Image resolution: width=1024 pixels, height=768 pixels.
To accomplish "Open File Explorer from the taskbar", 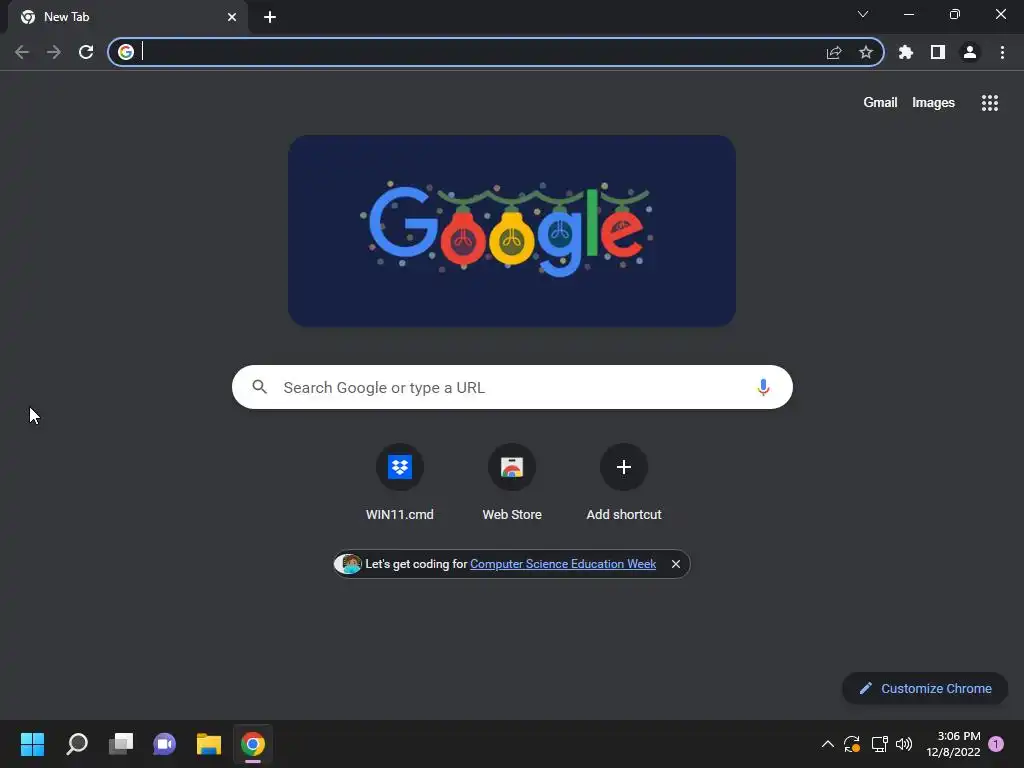I will tap(209, 744).
